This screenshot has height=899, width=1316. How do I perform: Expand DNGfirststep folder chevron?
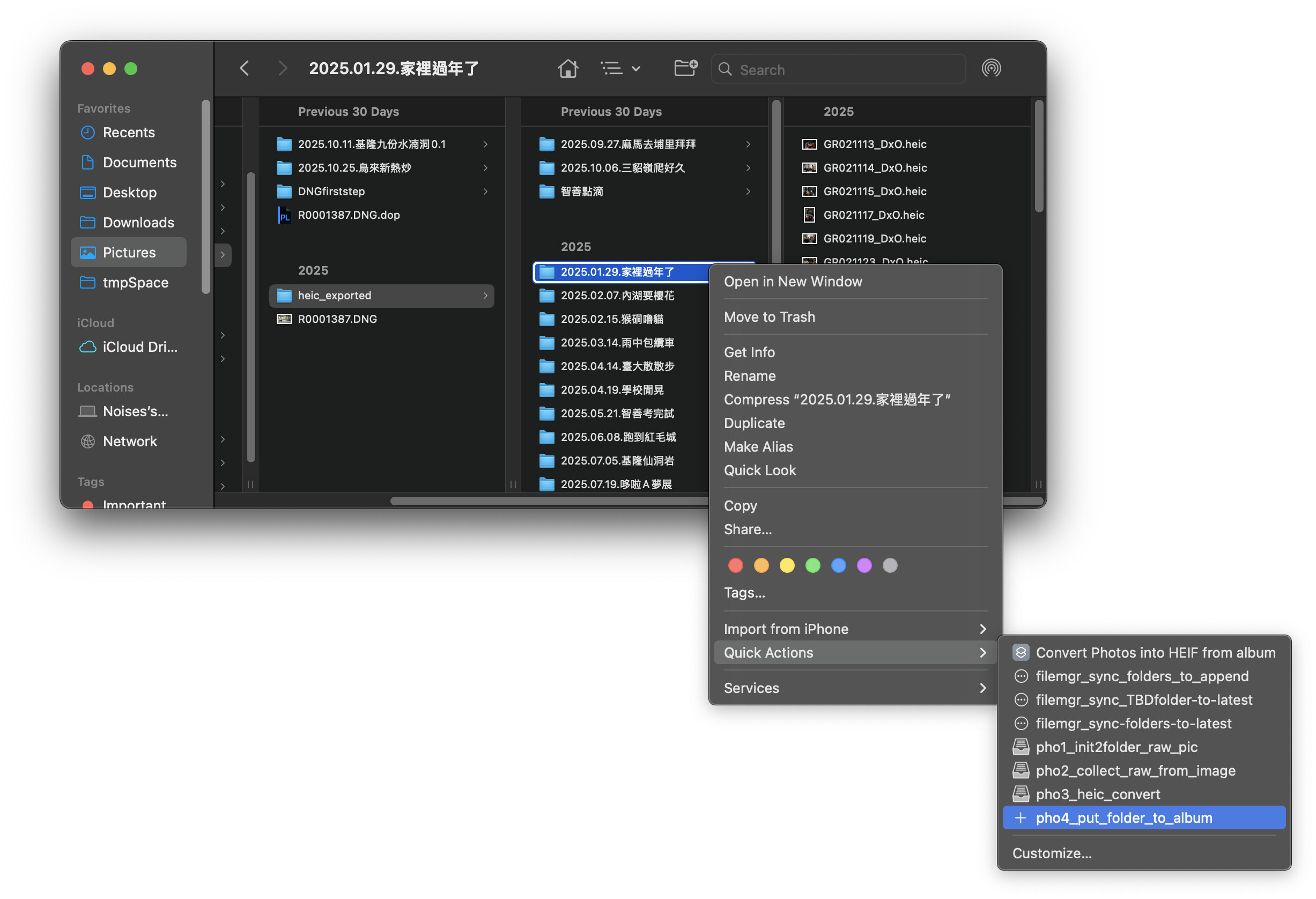pos(485,191)
